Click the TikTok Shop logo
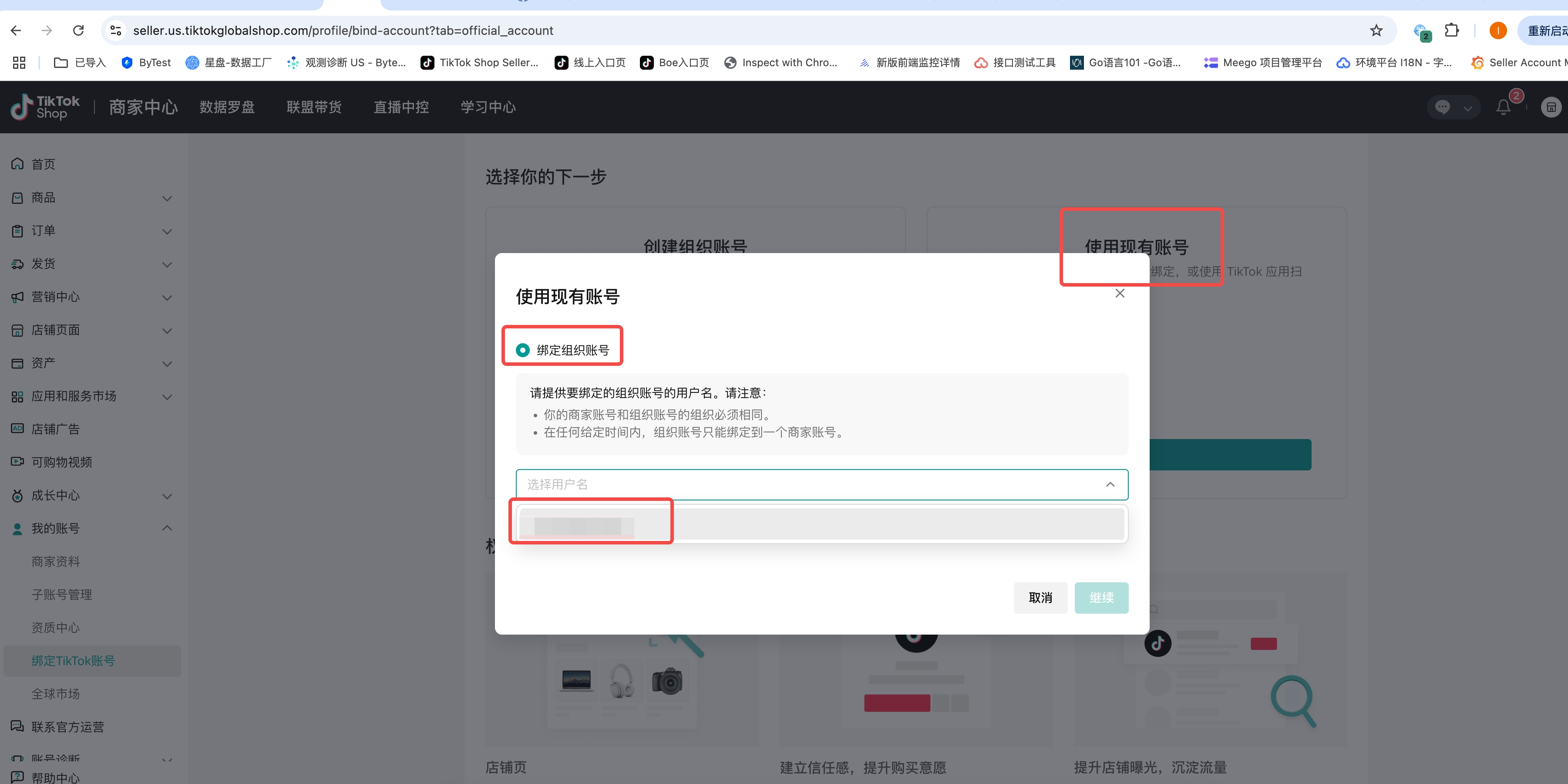Image resolution: width=1568 pixels, height=784 pixels. point(45,107)
